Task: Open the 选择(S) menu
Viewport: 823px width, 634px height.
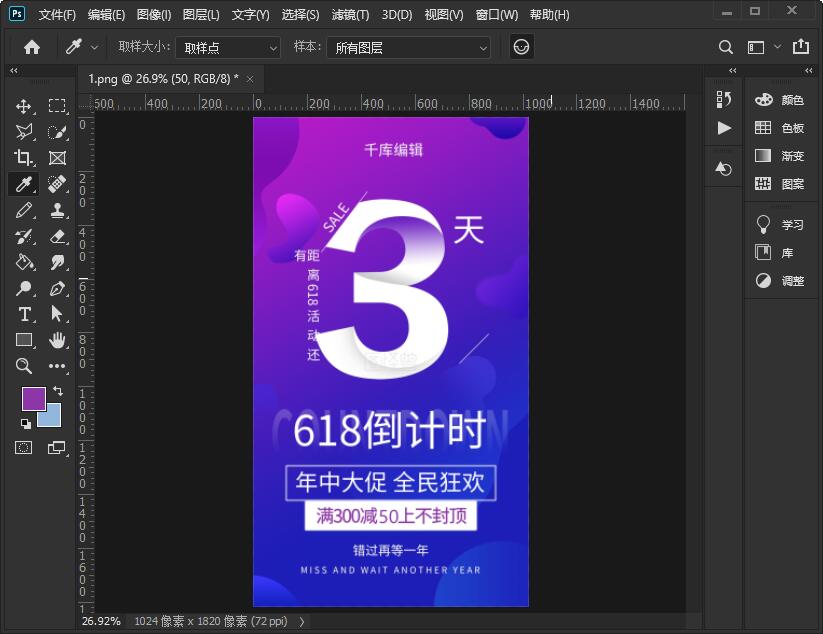Action: [300, 15]
